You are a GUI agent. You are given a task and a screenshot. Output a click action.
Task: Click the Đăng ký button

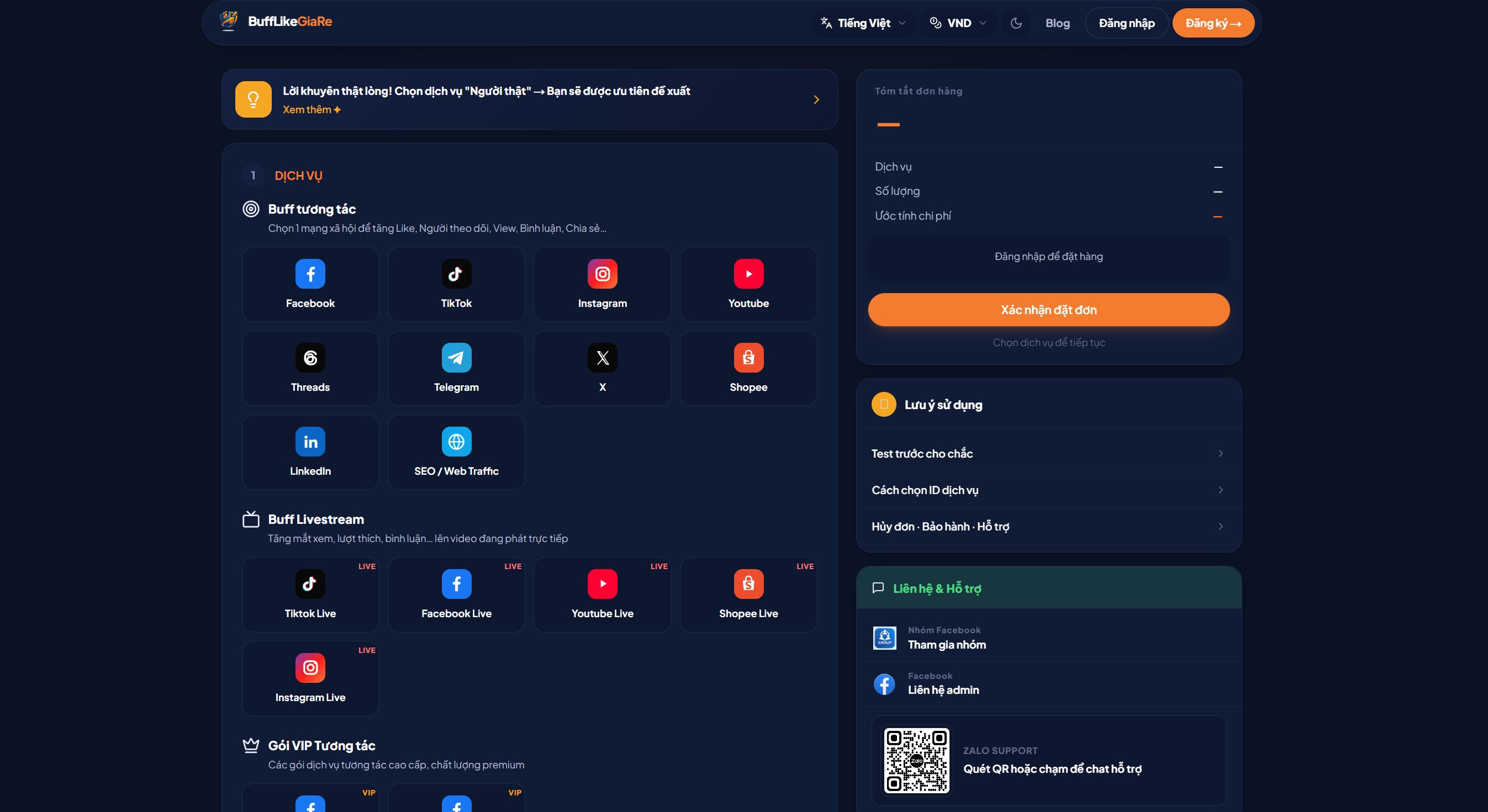click(x=1213, y=23)
